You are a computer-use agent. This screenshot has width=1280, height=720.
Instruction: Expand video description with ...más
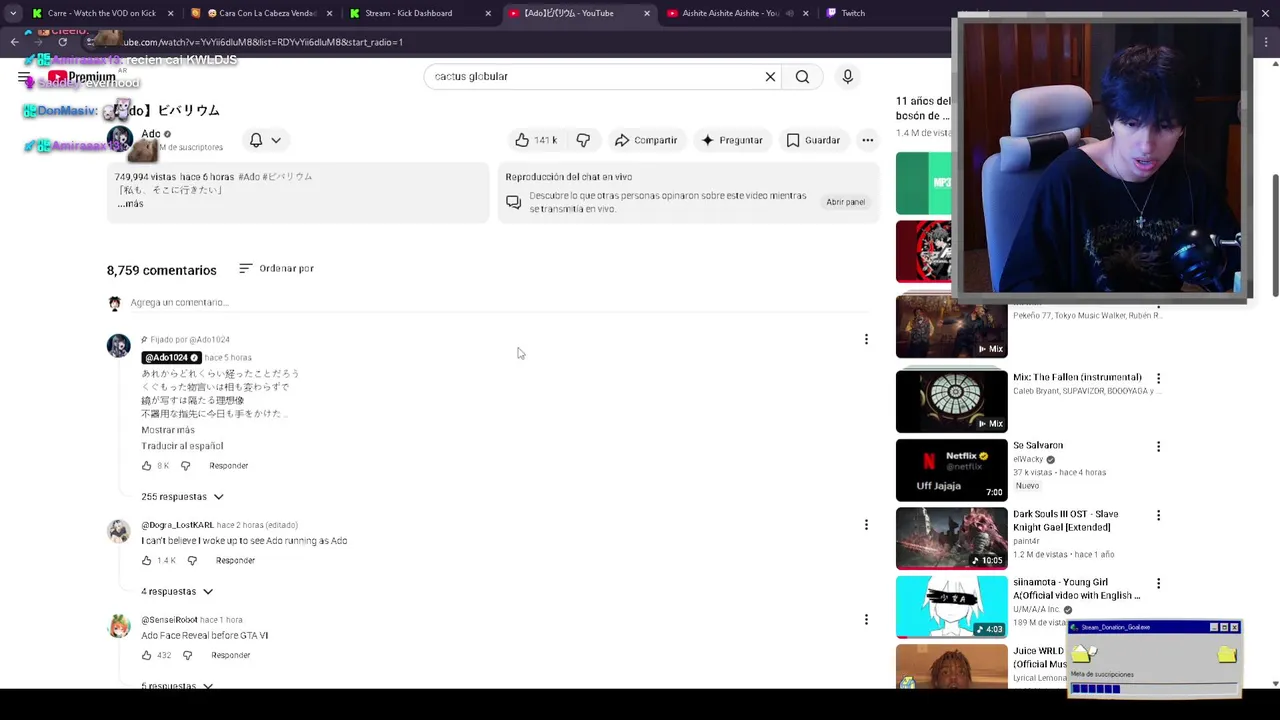pyautogui.click(x=130, y=204)
